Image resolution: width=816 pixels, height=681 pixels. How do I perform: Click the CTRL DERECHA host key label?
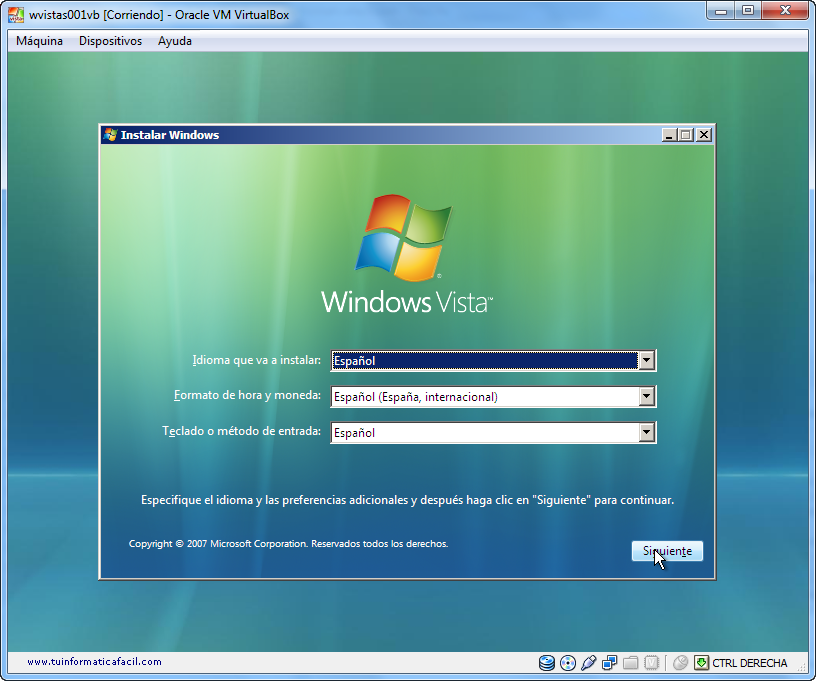(749, 663)
